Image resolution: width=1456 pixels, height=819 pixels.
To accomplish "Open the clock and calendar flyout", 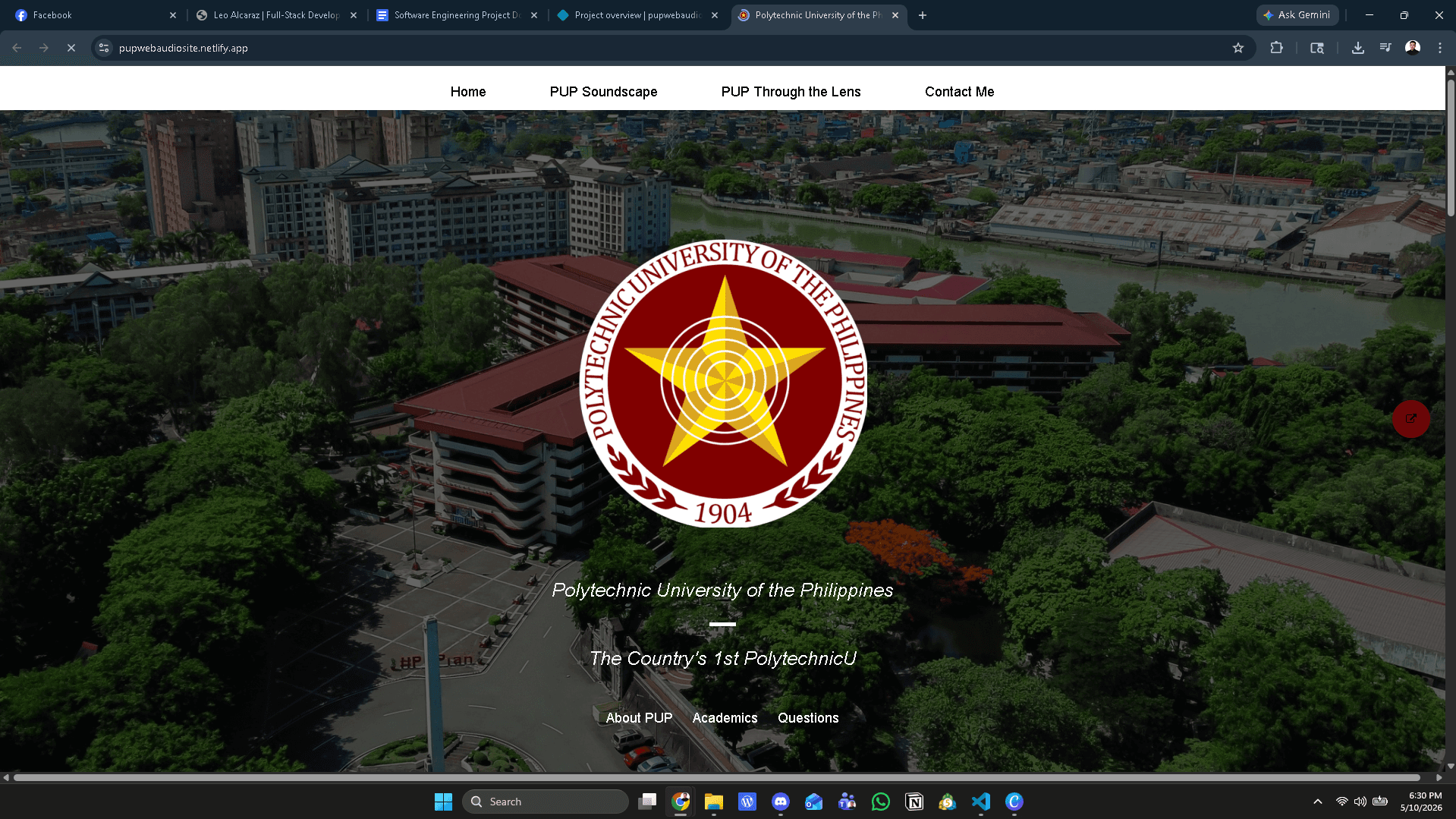I will point(1421,802).
